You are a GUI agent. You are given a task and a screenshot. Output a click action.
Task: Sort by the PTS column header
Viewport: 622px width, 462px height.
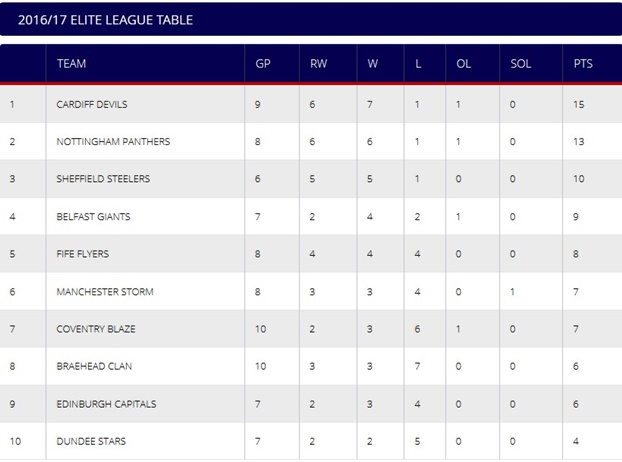click(x=583, y=63)
